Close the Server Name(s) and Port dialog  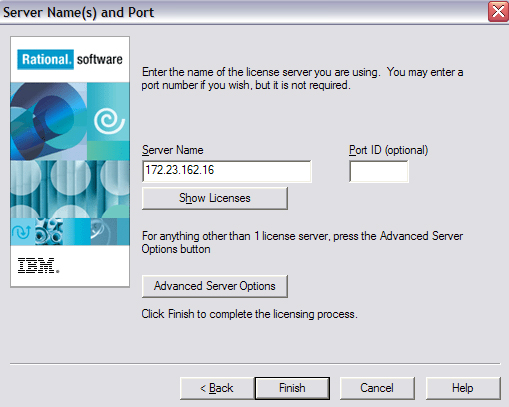498,12
